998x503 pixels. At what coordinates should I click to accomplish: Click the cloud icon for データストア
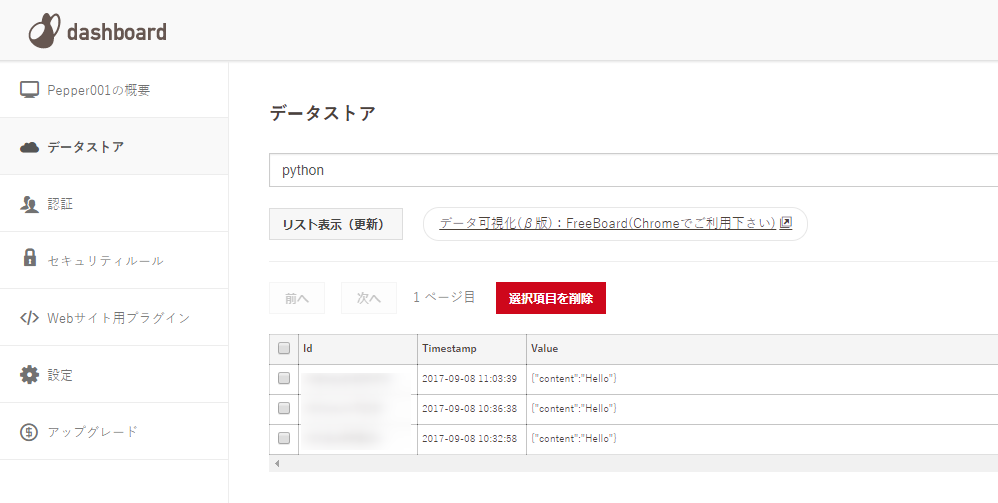[30, 147]
